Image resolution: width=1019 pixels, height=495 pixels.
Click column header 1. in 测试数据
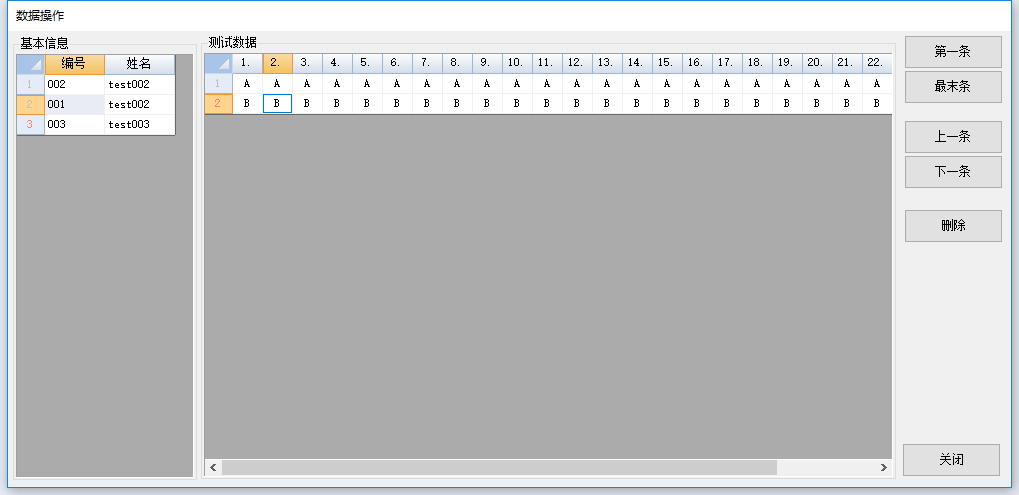[248, 64]
